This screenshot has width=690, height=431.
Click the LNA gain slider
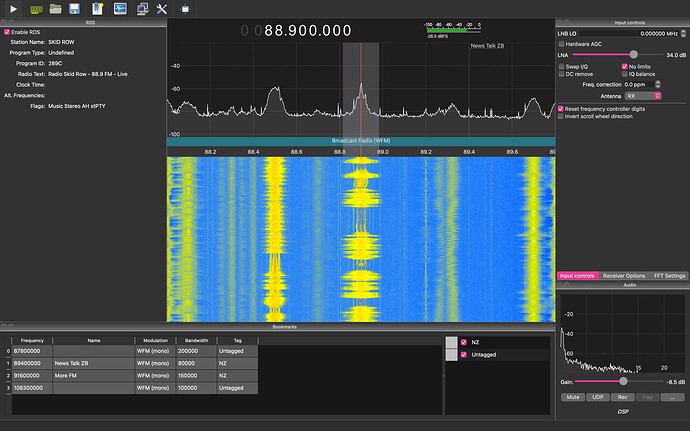pyautogui.click(x=634, y=55)
